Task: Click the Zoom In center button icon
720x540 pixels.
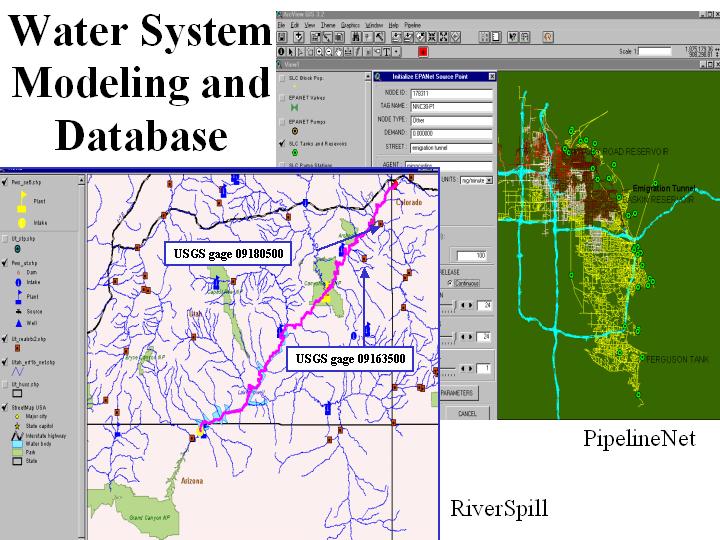Action: click(432, 37)
